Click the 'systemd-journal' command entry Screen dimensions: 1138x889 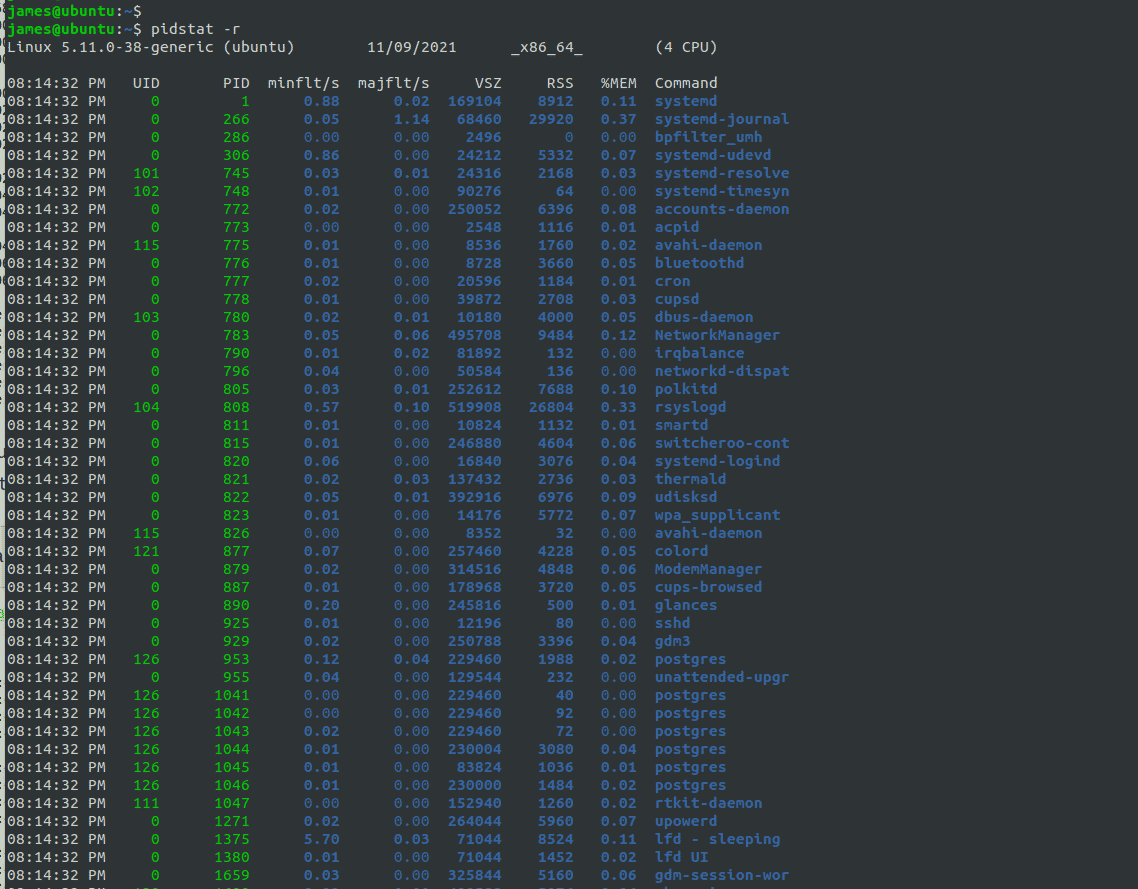pos(722,119)
